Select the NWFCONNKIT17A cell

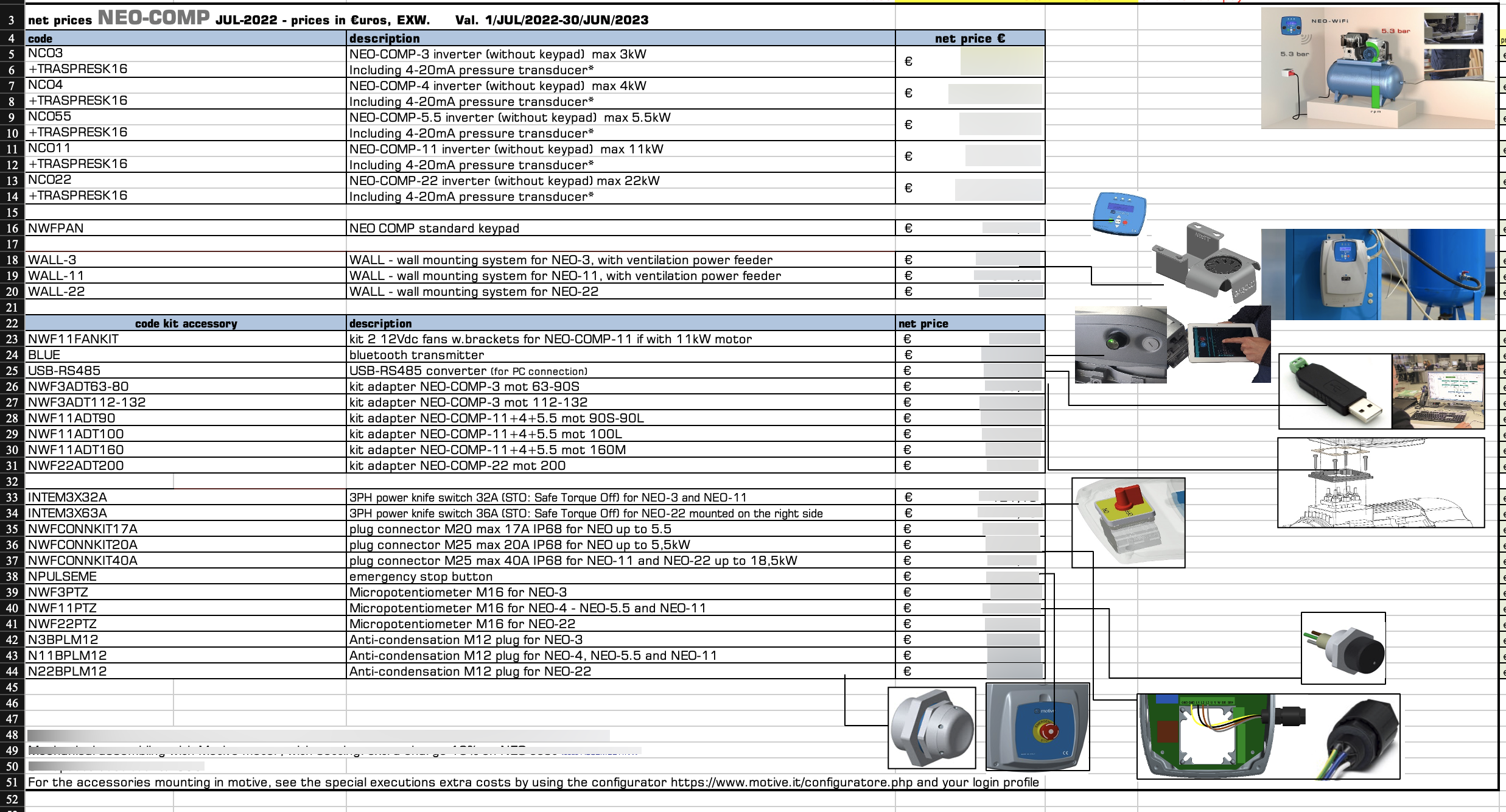186,529
